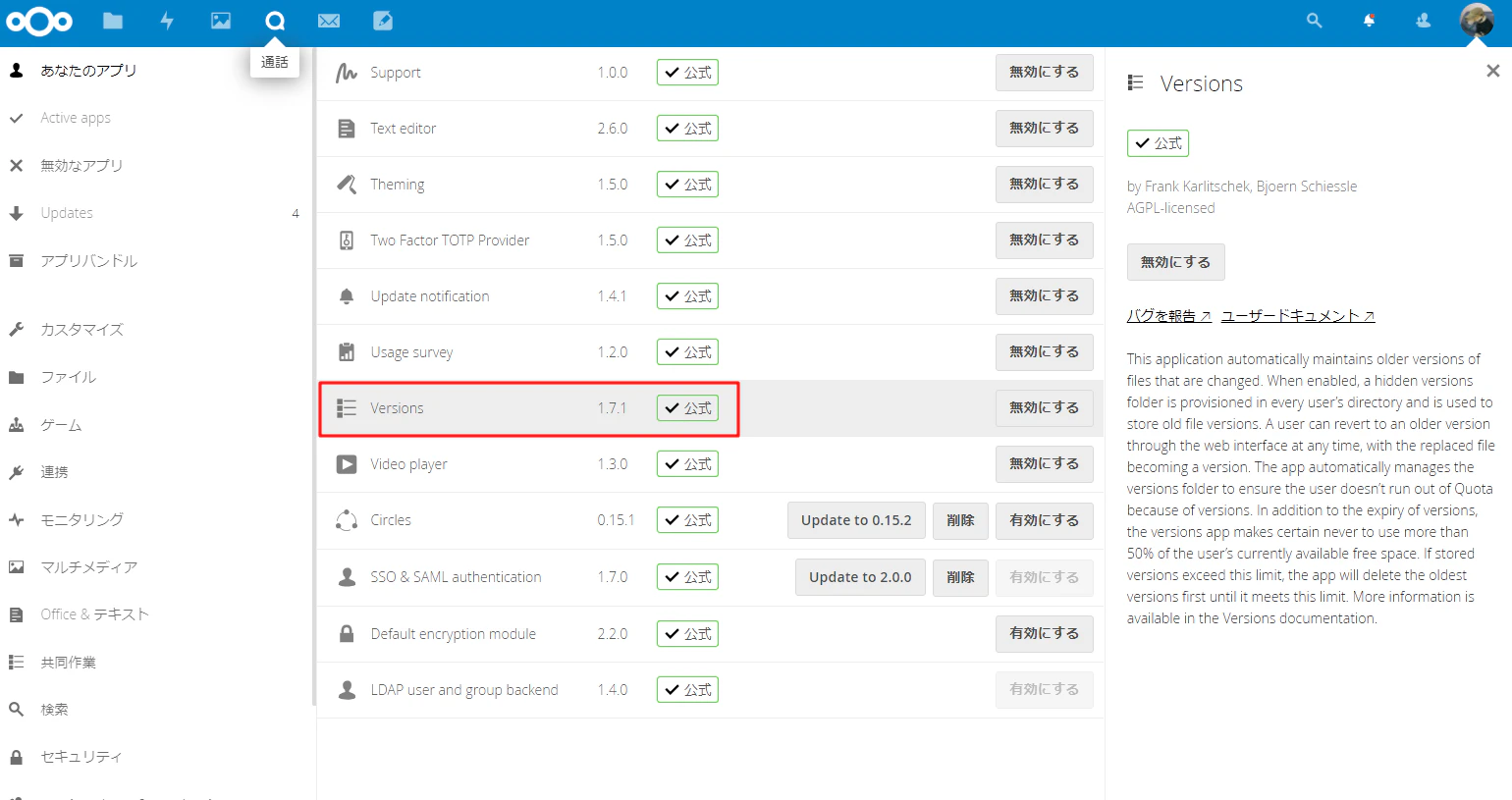
Task: Disable Versions in the details sidebar
Action: tap(1175, 262)
